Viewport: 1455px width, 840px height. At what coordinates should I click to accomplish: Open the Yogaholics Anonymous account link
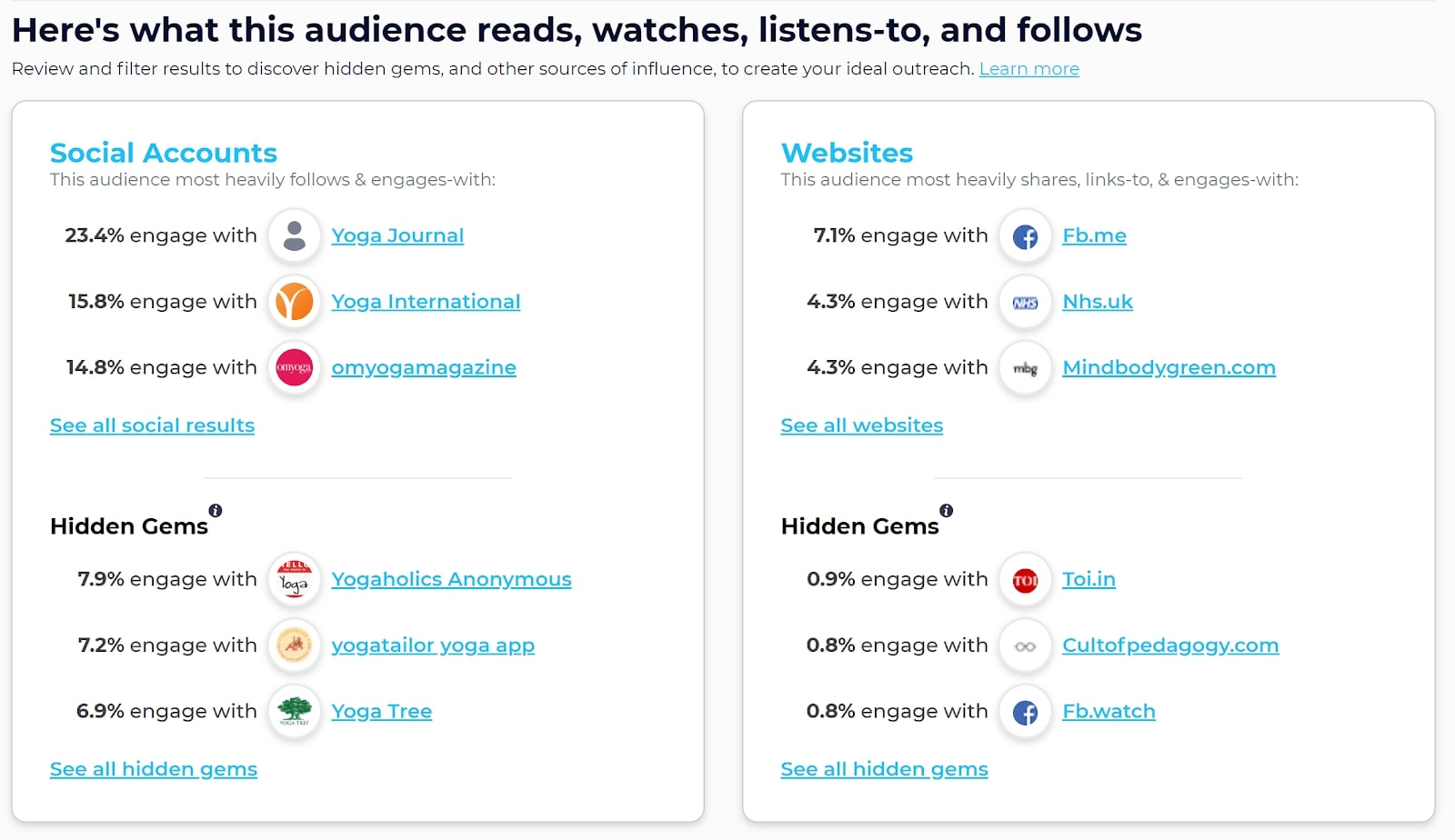click(x=452, y=579)
